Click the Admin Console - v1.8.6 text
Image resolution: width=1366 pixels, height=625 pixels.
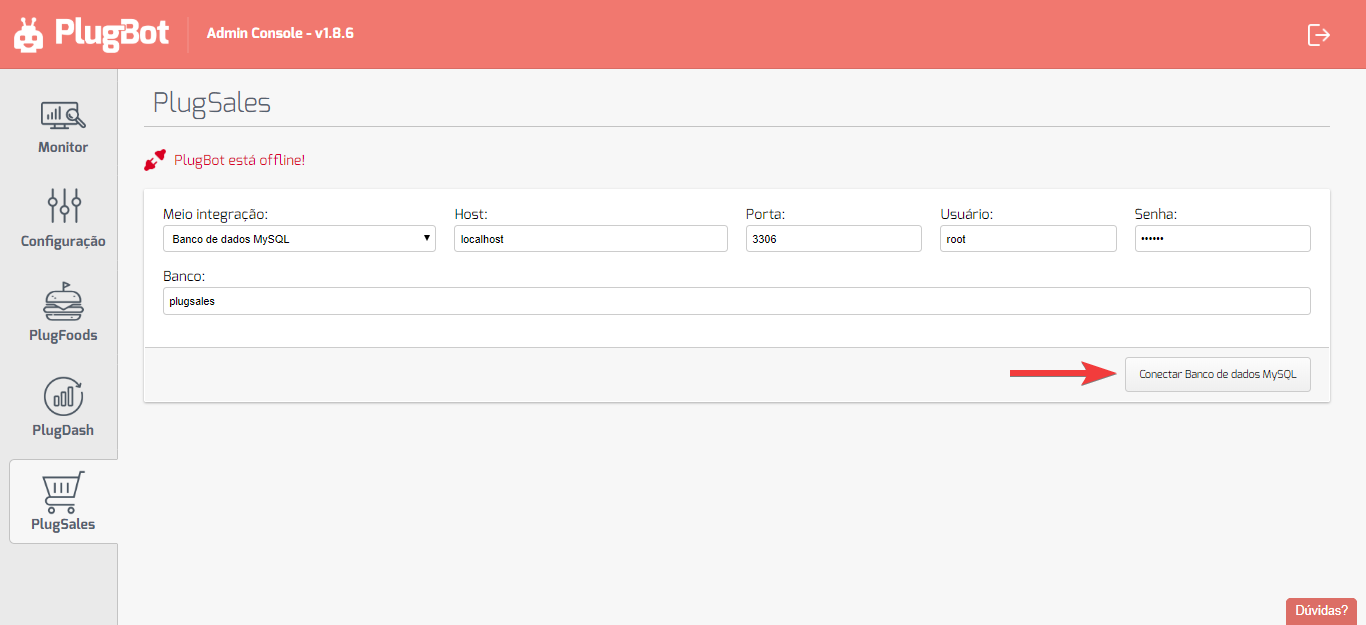[x=280, y=33]
